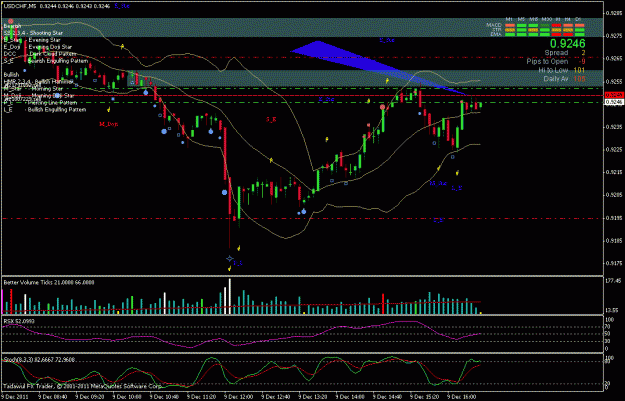Click the white 0.9246 price tag on axis
The height and width of the screenshot is (401, 625).
614,102
